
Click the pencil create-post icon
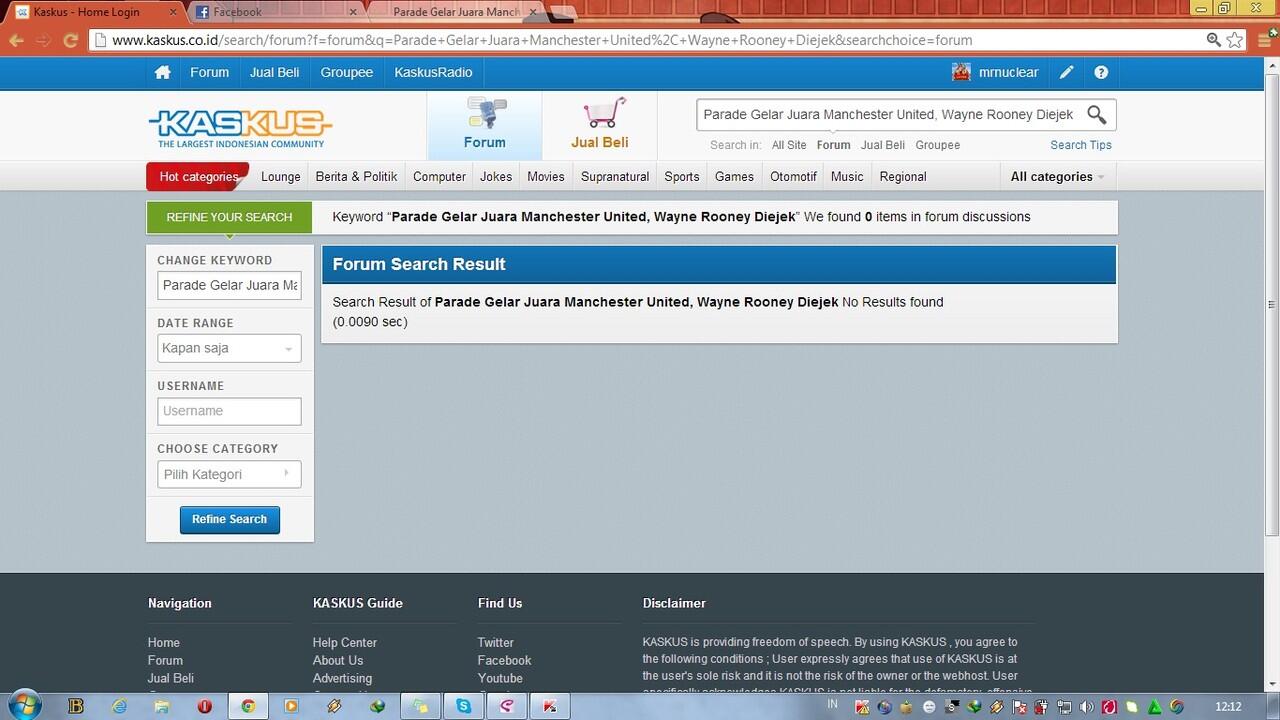1067,72
